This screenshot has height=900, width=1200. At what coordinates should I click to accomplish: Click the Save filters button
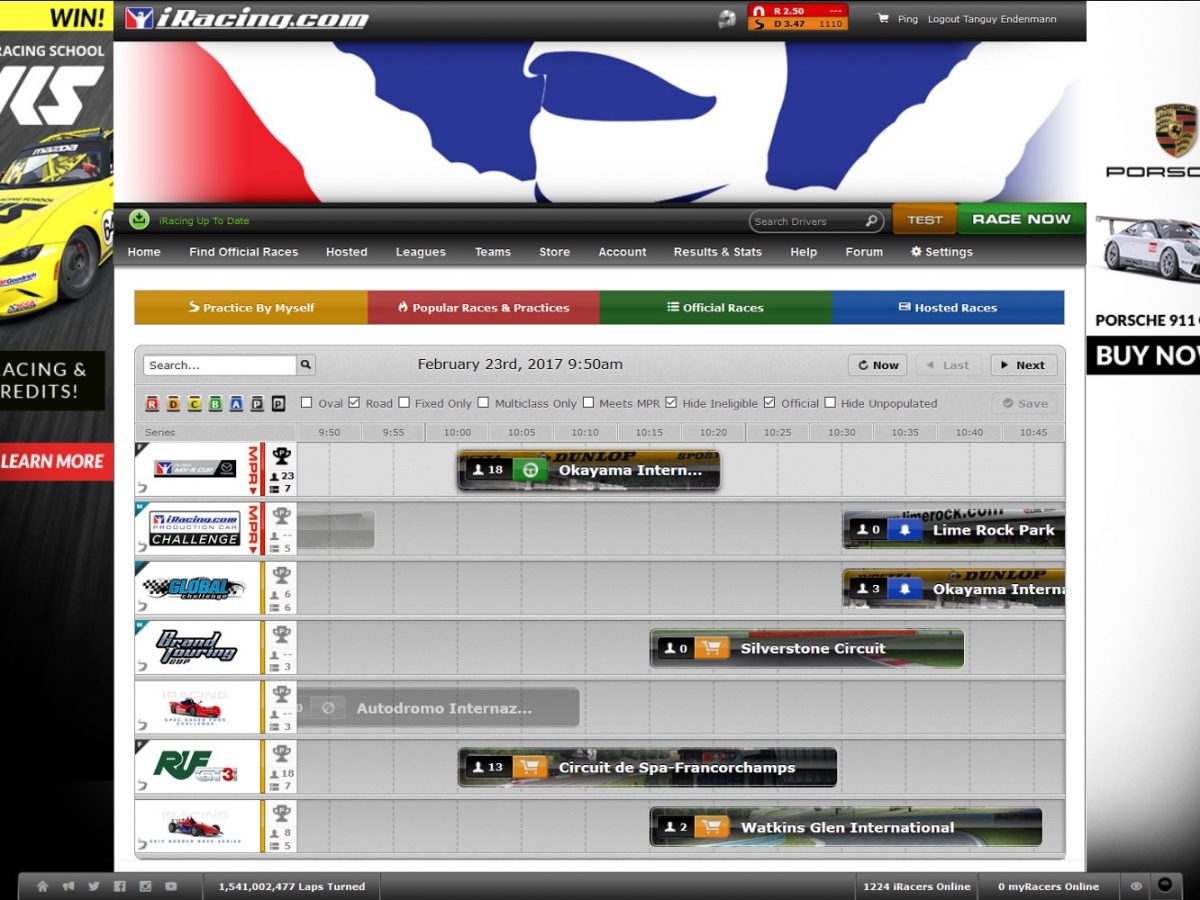coord(1024,403)
